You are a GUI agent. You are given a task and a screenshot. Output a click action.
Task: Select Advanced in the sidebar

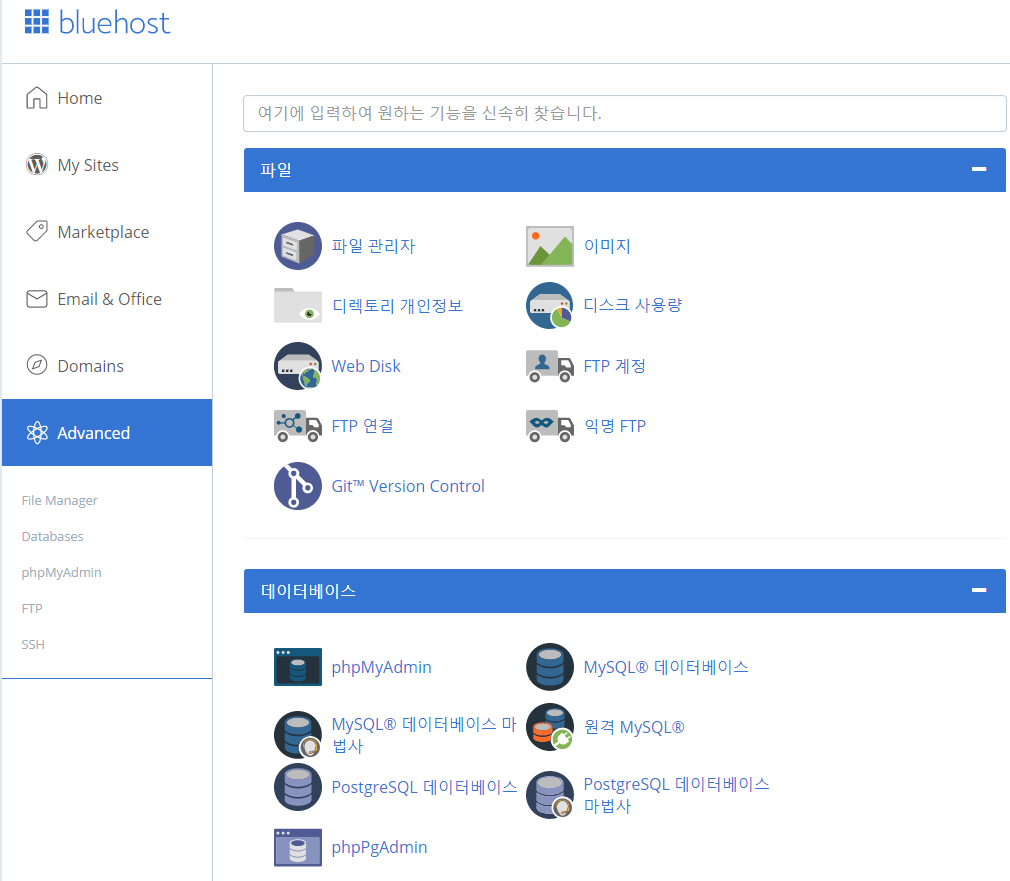pyautogui.click(x=107, y=433)
